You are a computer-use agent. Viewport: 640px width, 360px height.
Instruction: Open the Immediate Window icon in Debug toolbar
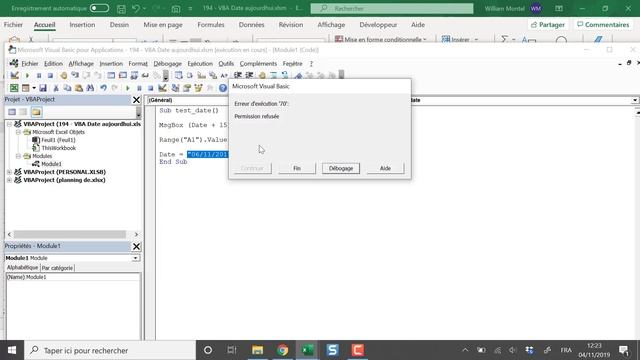(x=122, y=75)
